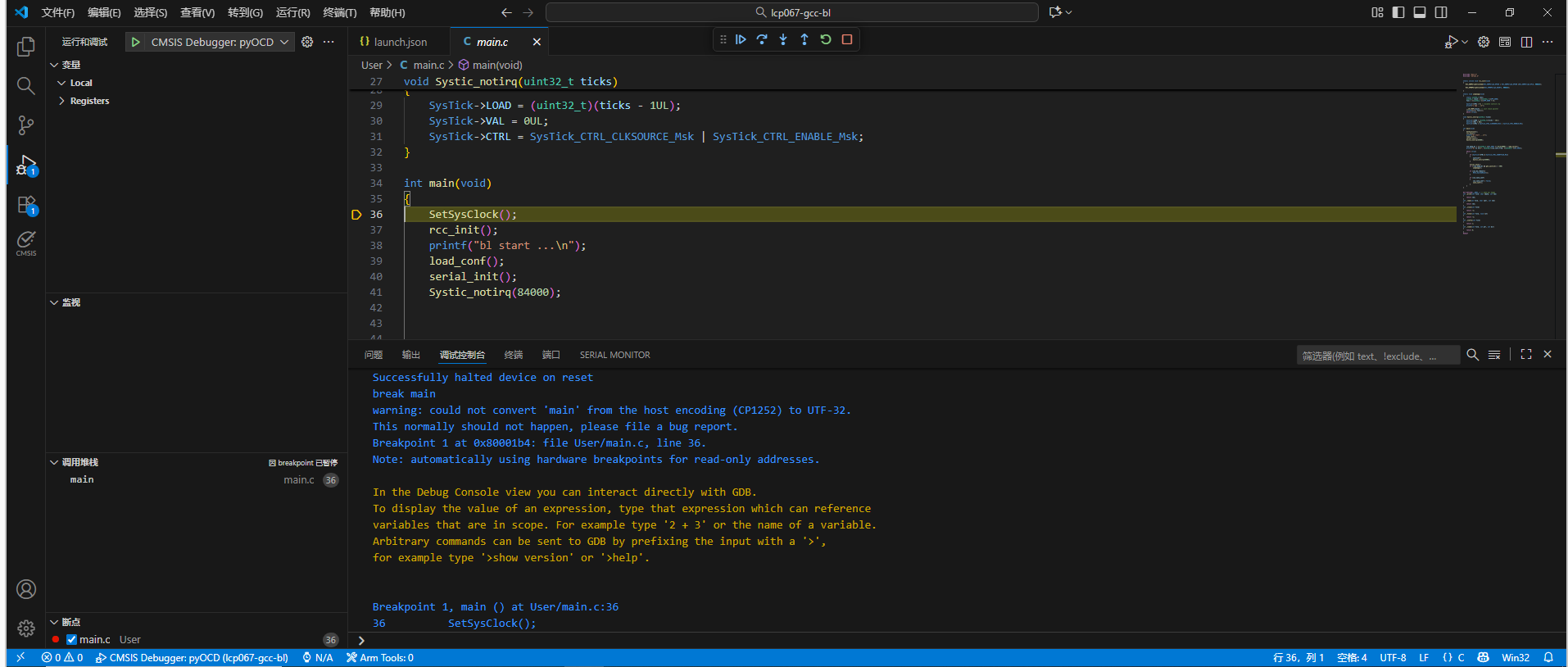This screenshot has height=667, width=1568.
Task: Click the UTF-8 encoding in status bar
Action: coord(1392,658)
